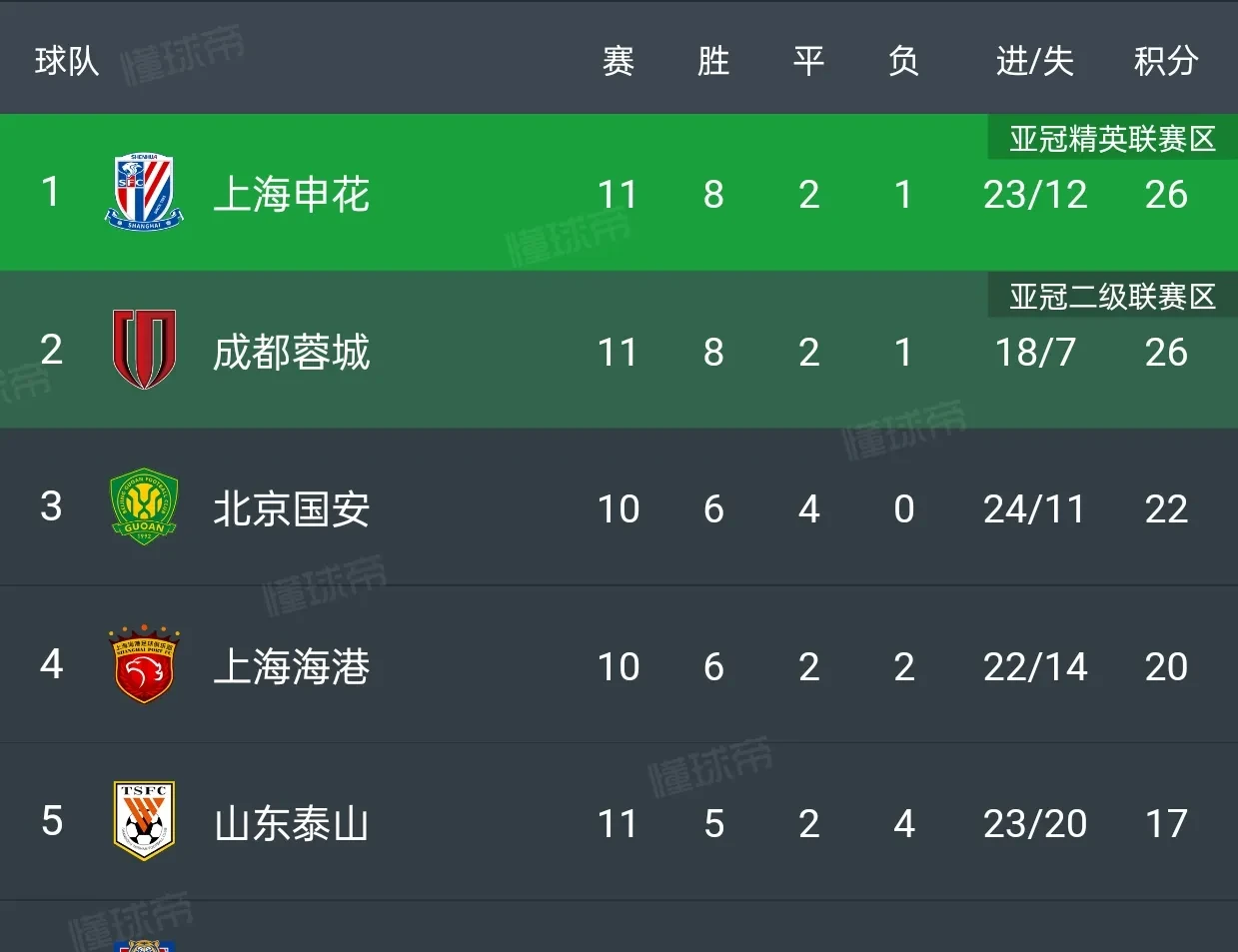This screenshot has width=1238, height=952.
Task: Open the 成都蓉城 team name
Action: click(x=291, y=352)
